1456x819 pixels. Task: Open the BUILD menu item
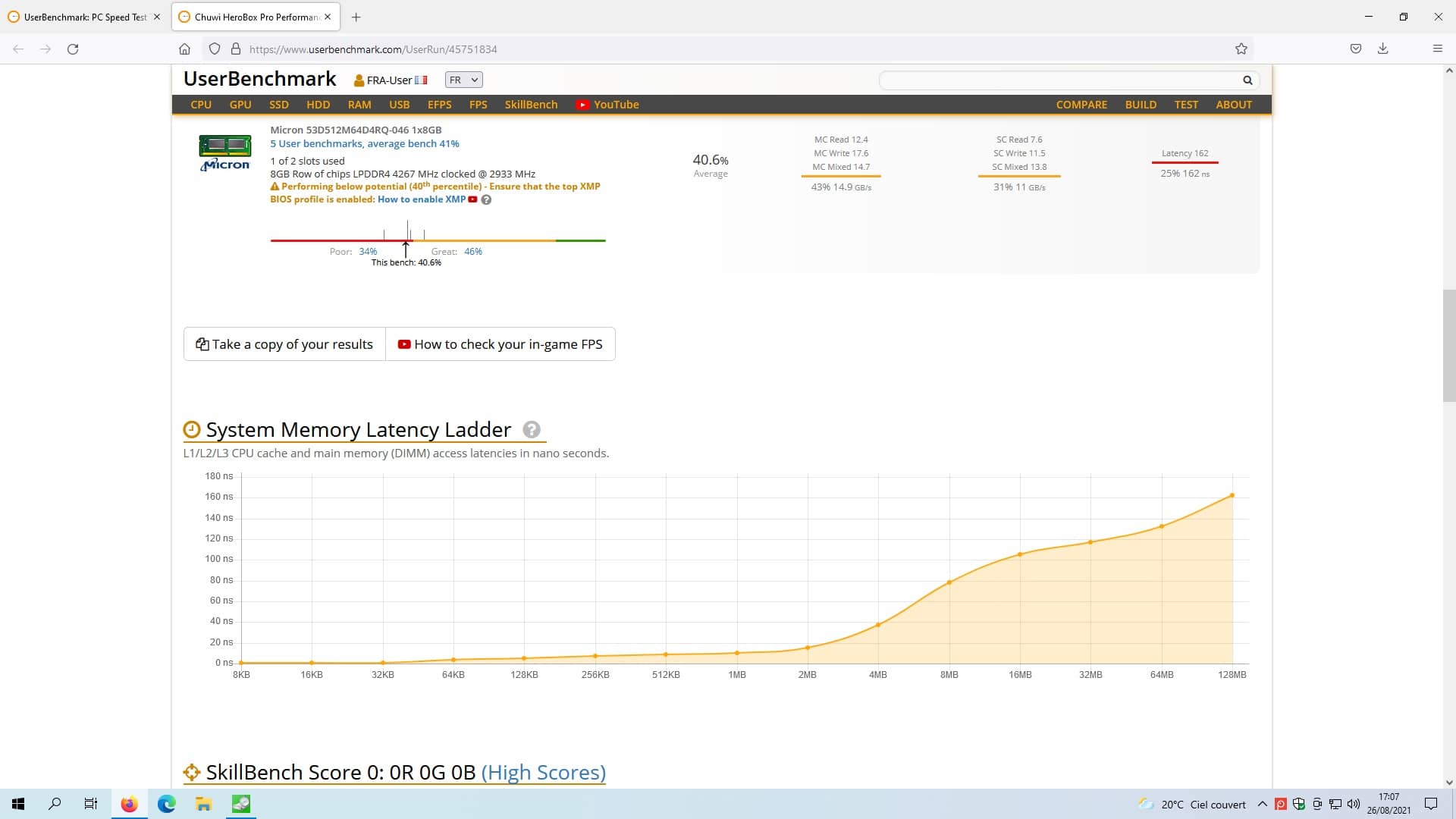[1141, 105]
